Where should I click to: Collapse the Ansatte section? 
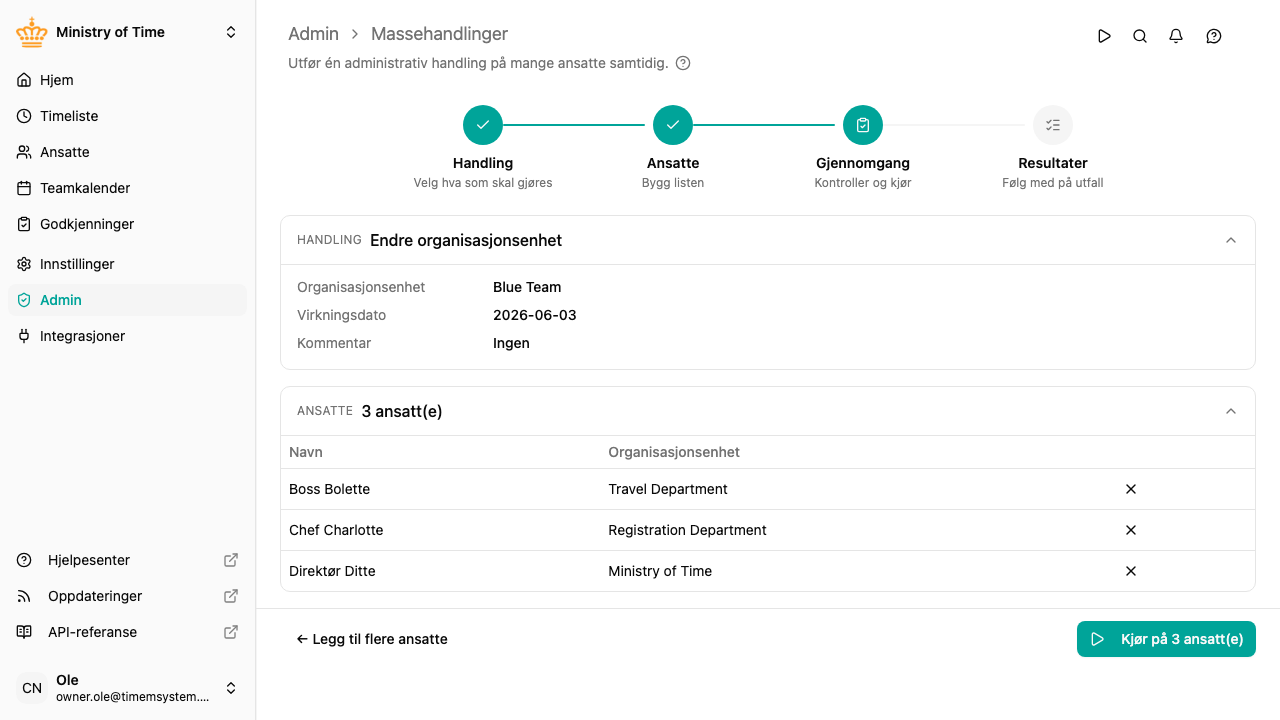1231,411
